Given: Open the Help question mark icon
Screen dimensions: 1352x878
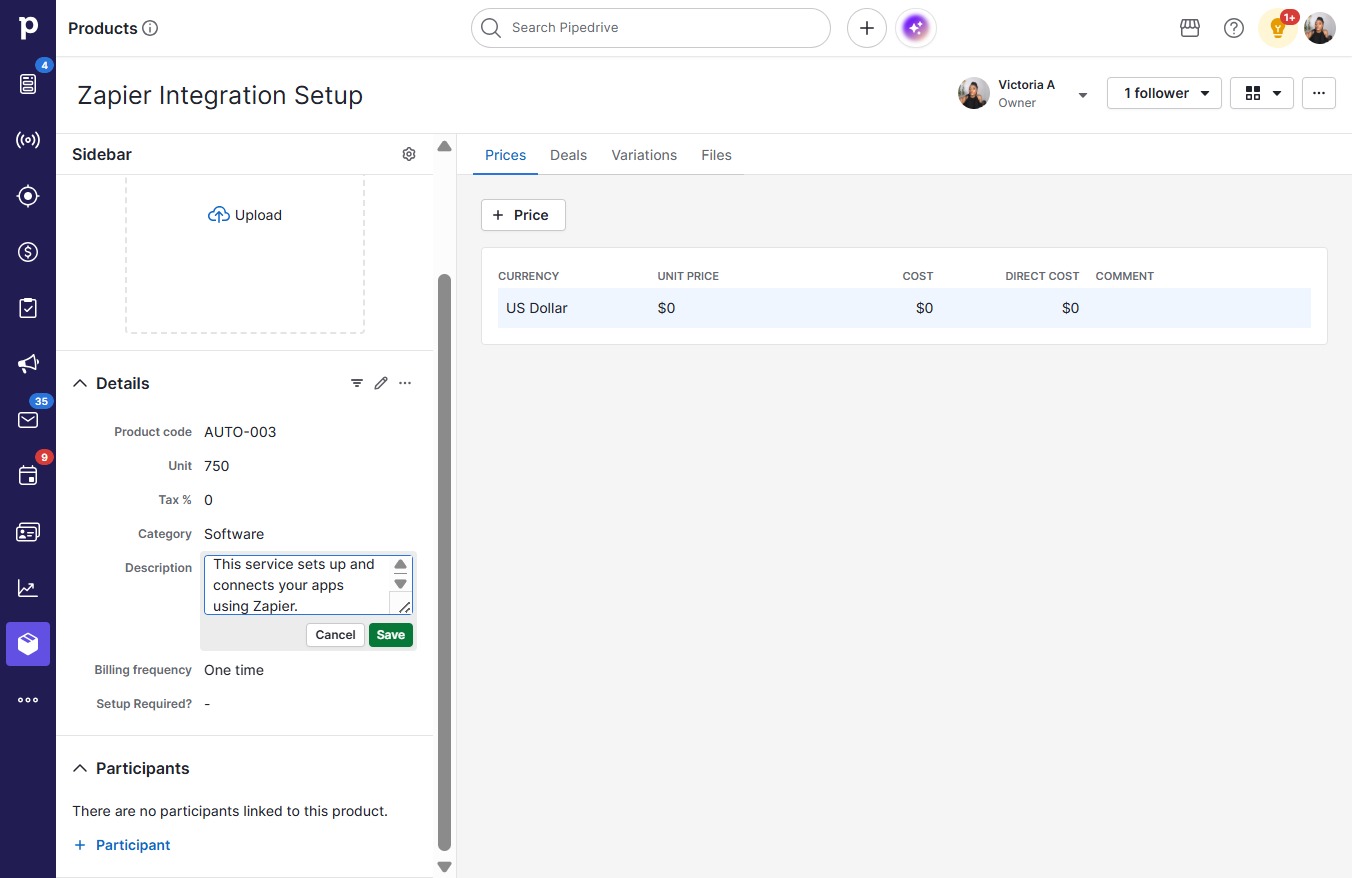Looking at the screenshot, I should click(1234, 28).
